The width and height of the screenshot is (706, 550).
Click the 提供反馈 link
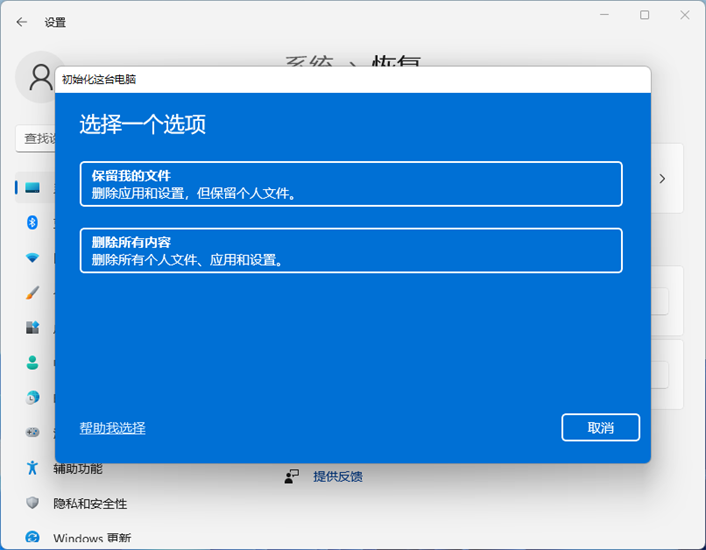pos(337,477)
